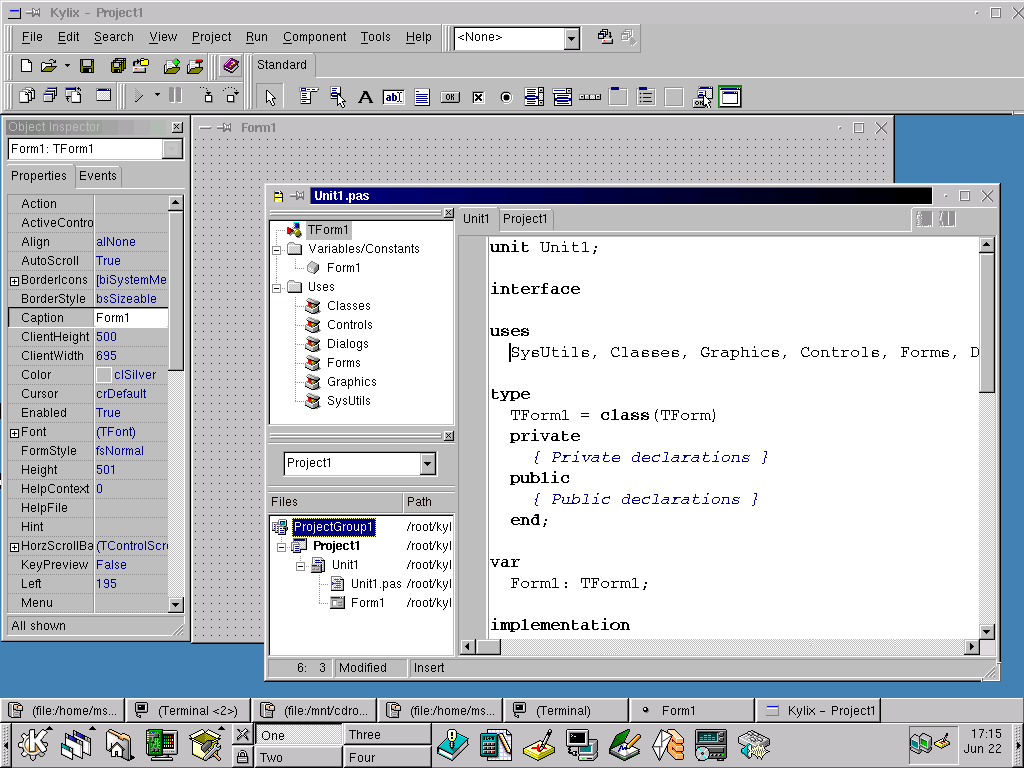Expand the Font property

click(14, 433)
